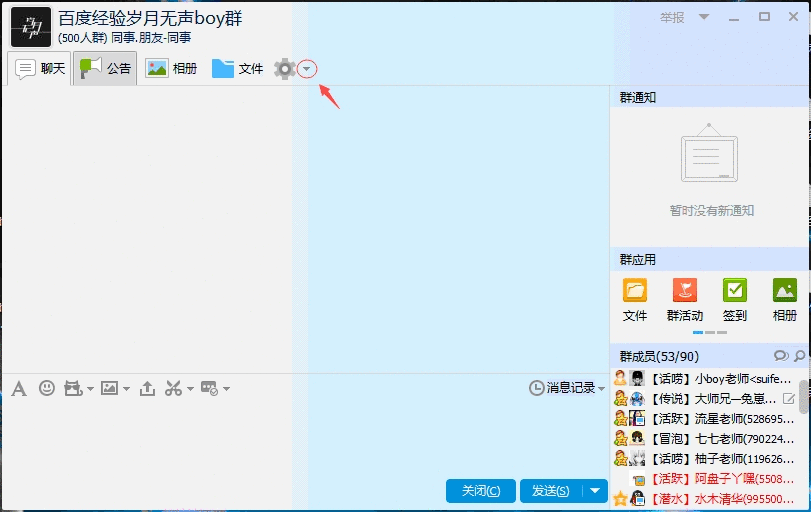Select member 阿盘子丫嘿
The image size is (811, 512).
[704, 479]
